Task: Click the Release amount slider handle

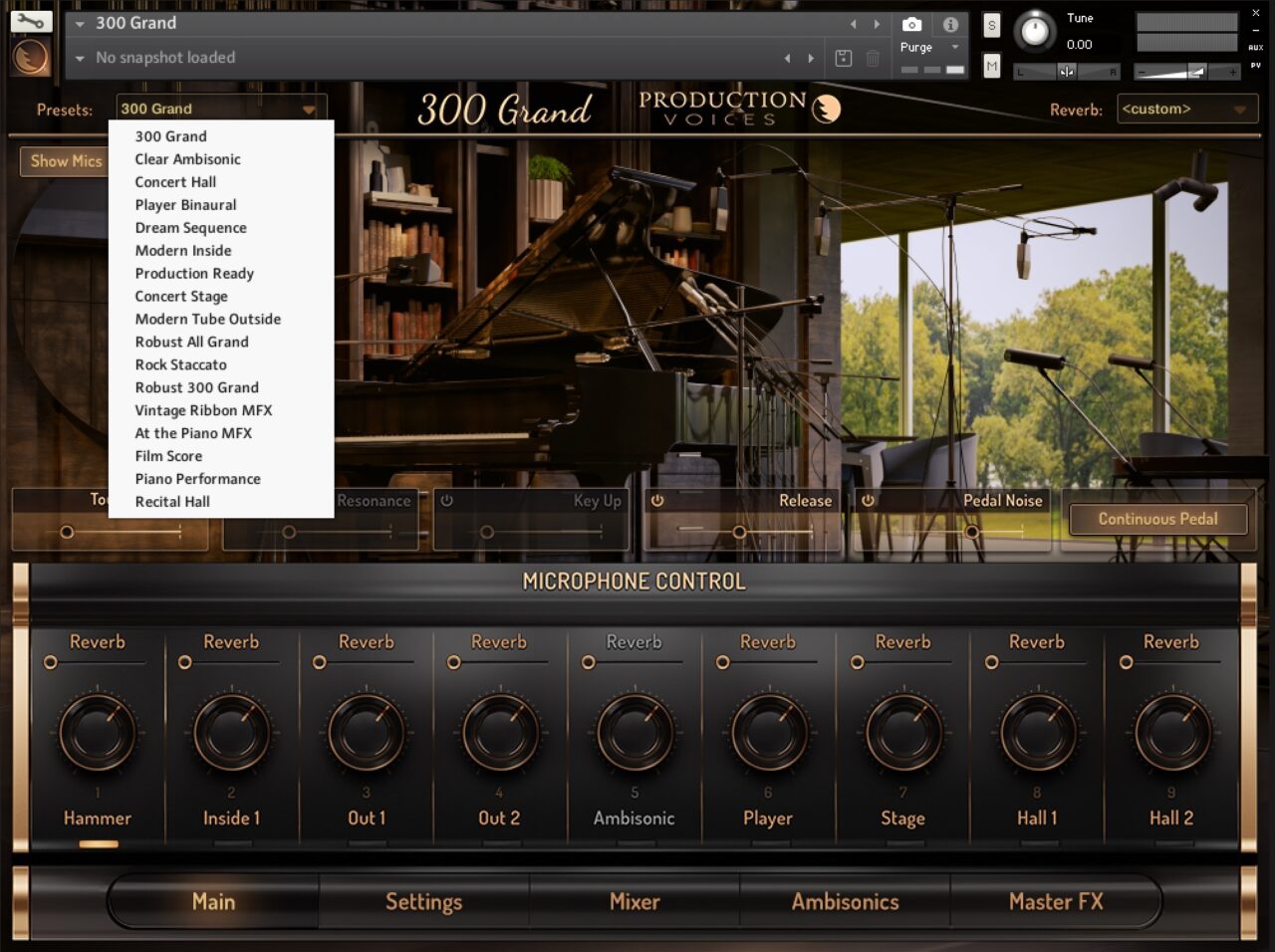Action: (x=739, y=533)
